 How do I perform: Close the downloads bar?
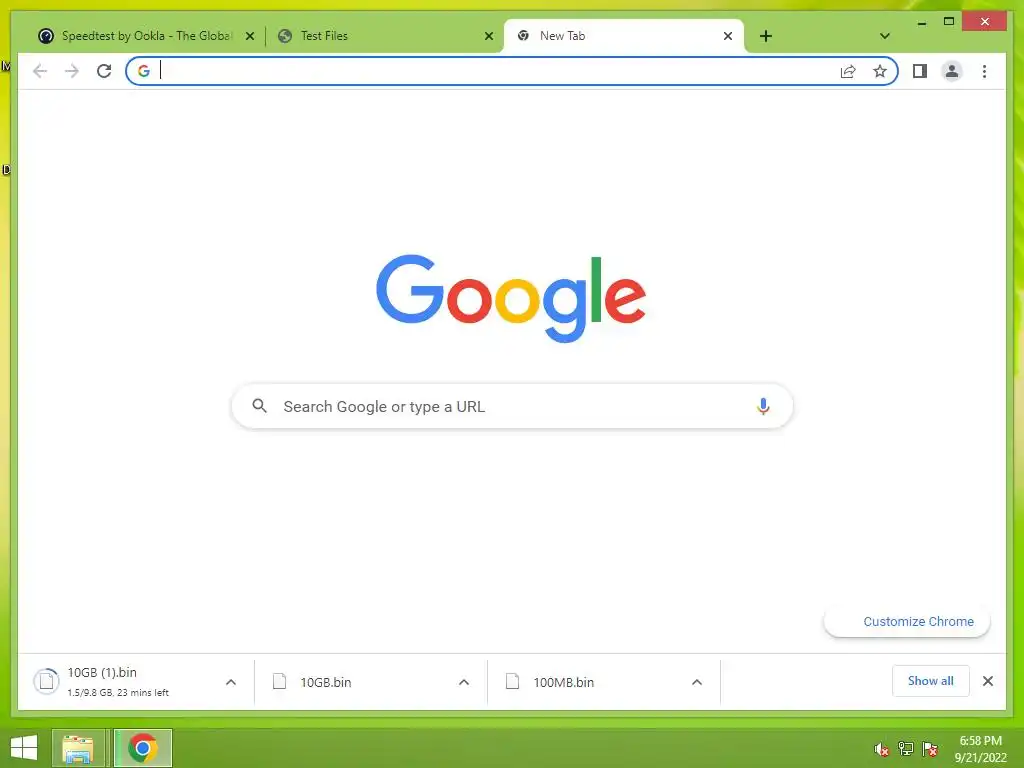coord(988,681)
